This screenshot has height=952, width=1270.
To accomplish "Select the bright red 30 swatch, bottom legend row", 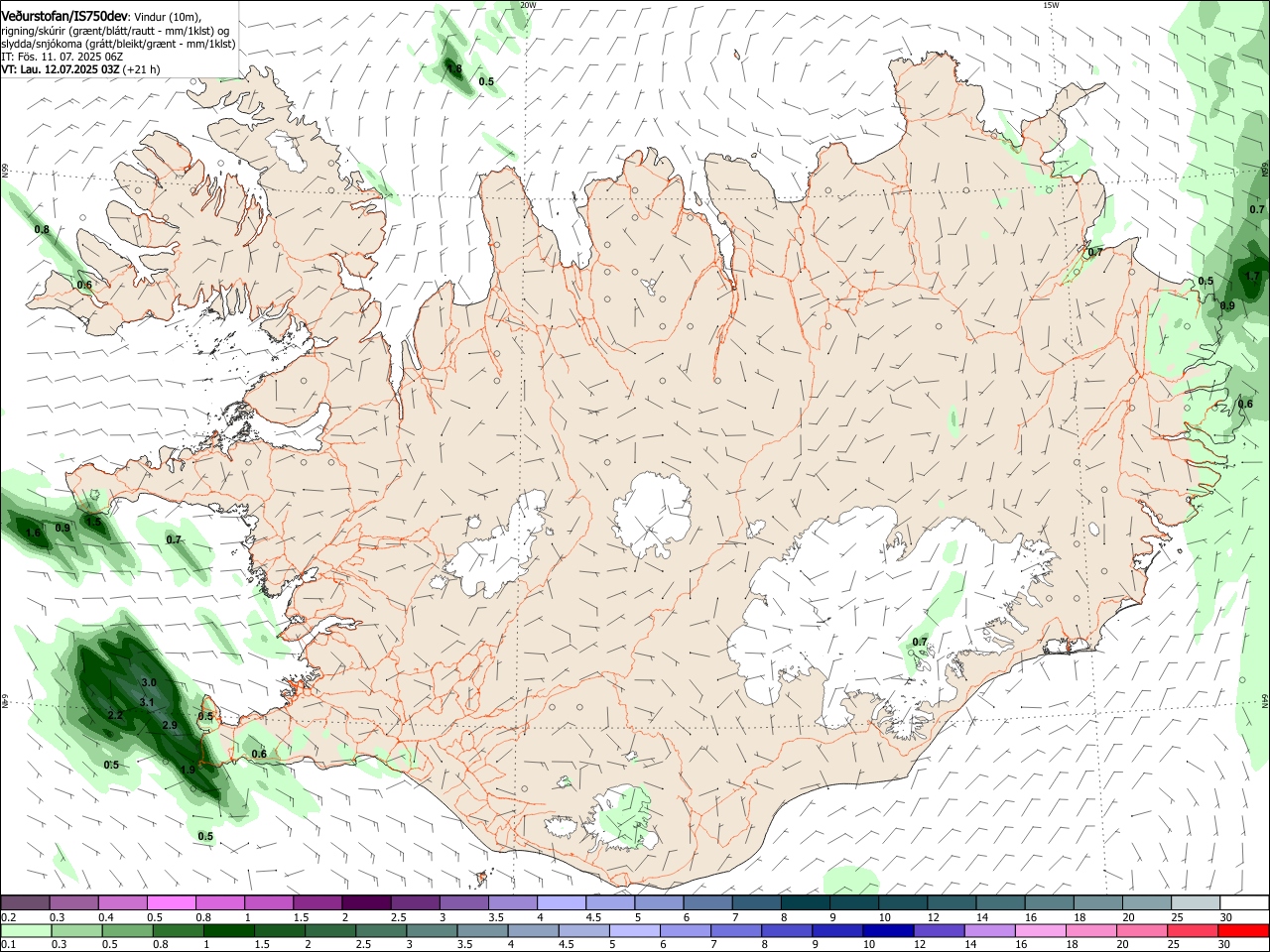I will (x=1244, y=930).
